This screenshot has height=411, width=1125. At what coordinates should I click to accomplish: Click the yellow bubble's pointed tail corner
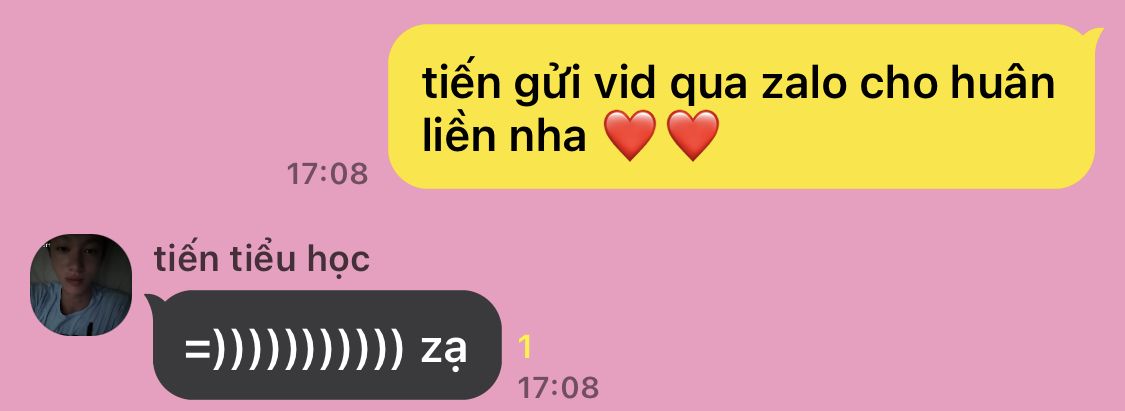1094,34
